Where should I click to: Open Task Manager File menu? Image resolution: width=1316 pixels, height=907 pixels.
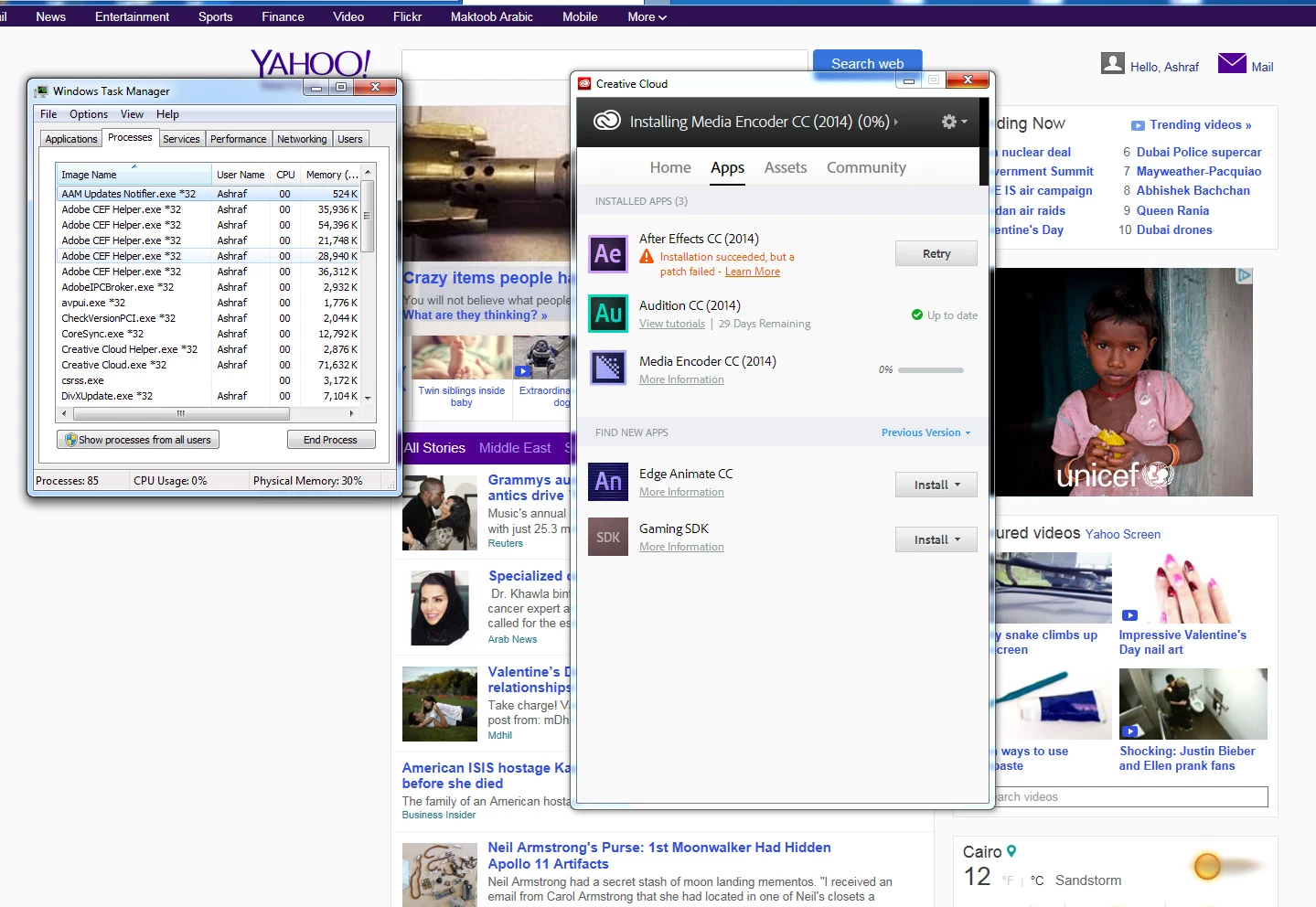coord(48,114)
